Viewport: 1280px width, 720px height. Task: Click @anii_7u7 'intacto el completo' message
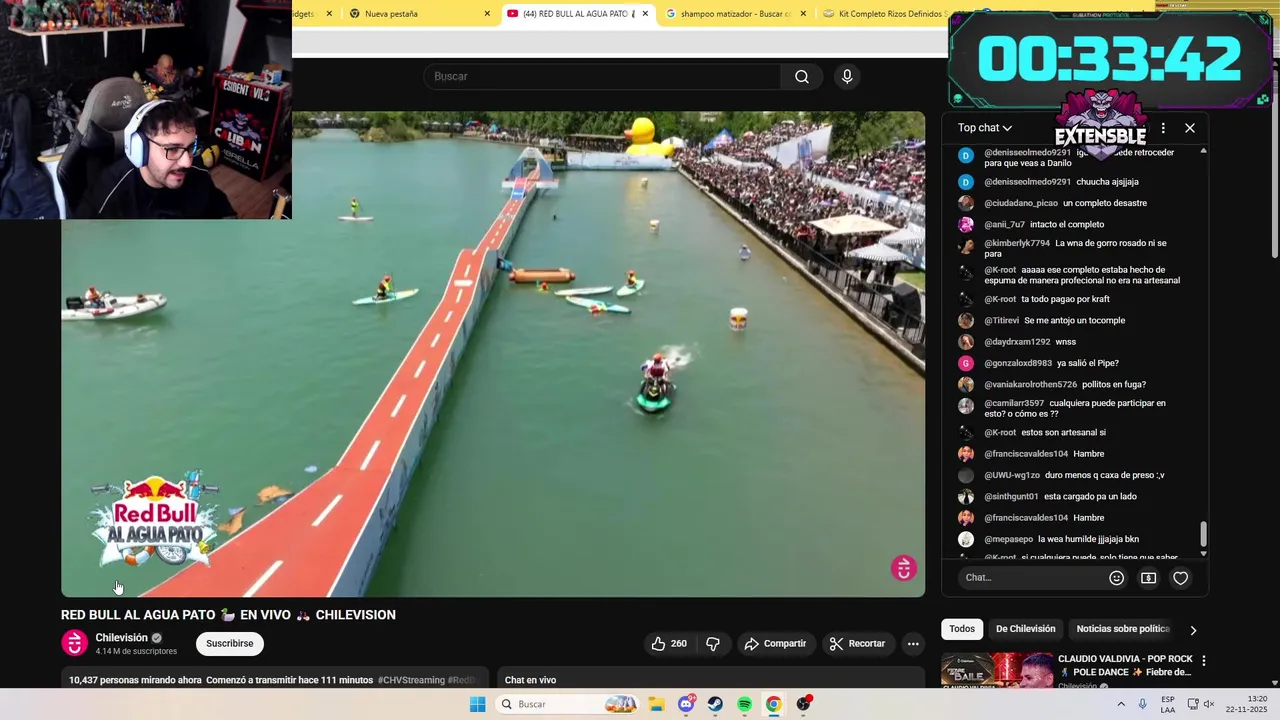click(x=1044, y=225)
